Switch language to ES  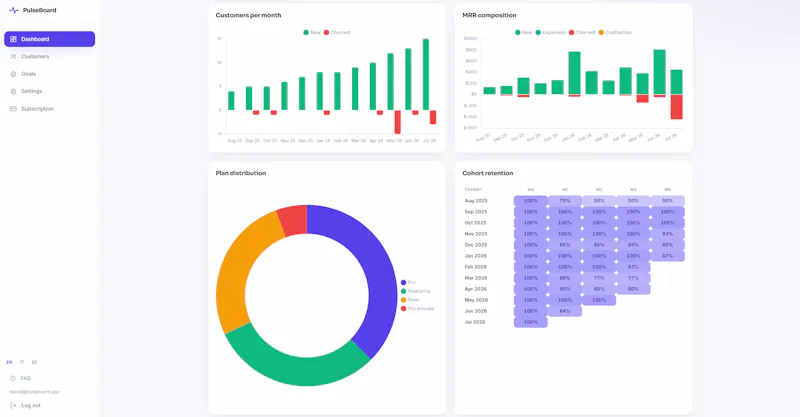tap(34, 362)
